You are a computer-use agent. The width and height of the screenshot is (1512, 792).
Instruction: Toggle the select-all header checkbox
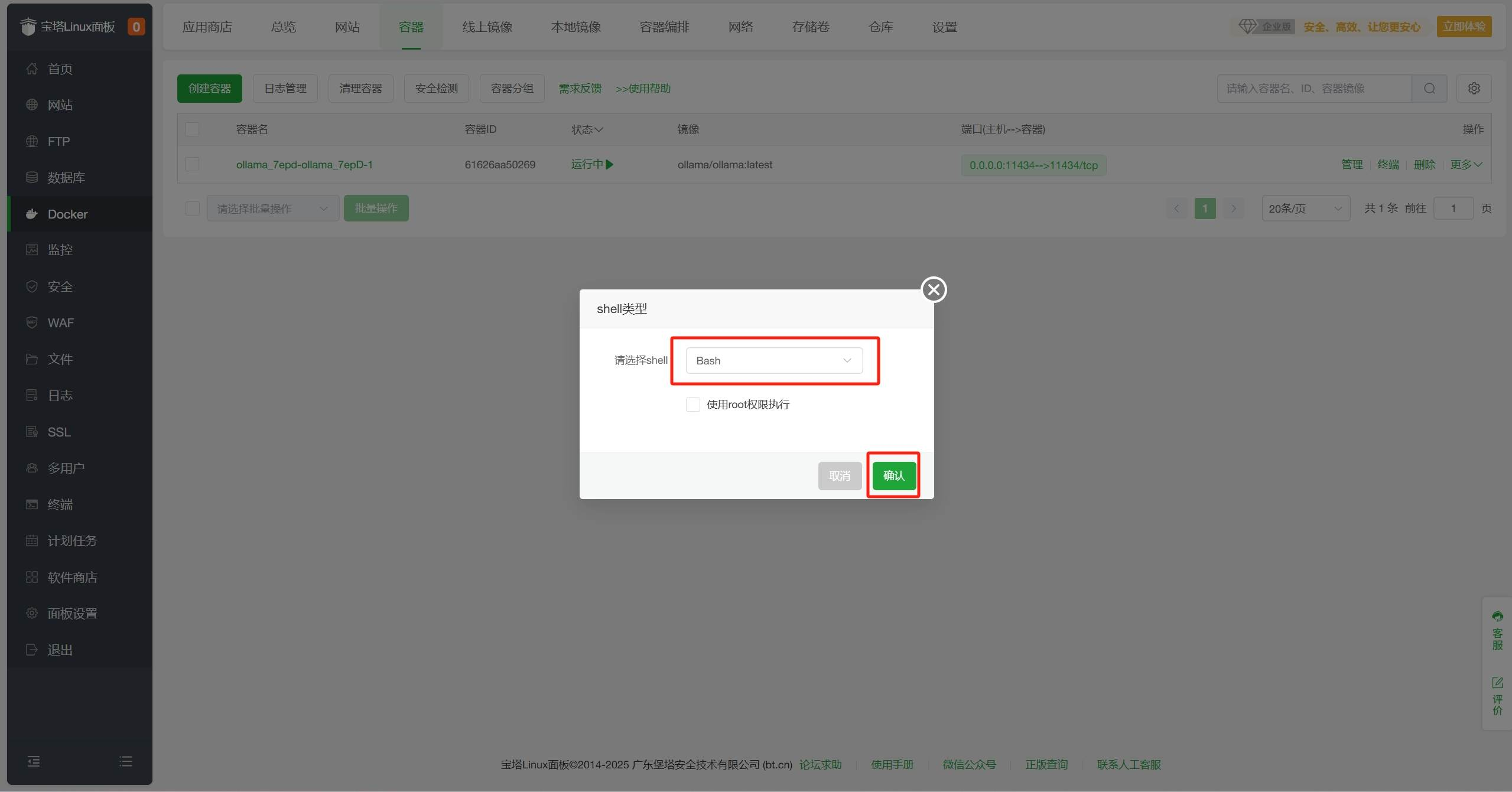tap(192, 129)
